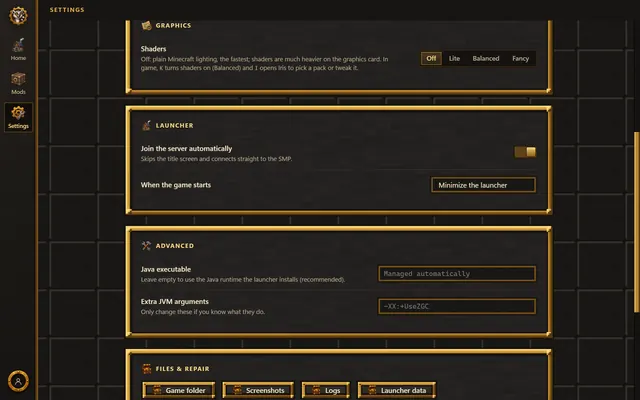This screenshot has height=400, width=640.
Task: Click the Files & Repair chest icon
Action: (147, 369)
